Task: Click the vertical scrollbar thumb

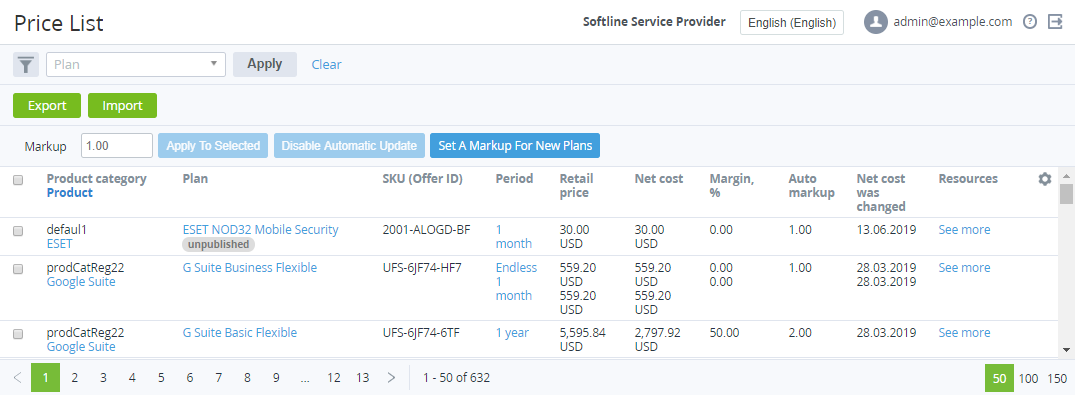Action: click(x=1066, y=194)
